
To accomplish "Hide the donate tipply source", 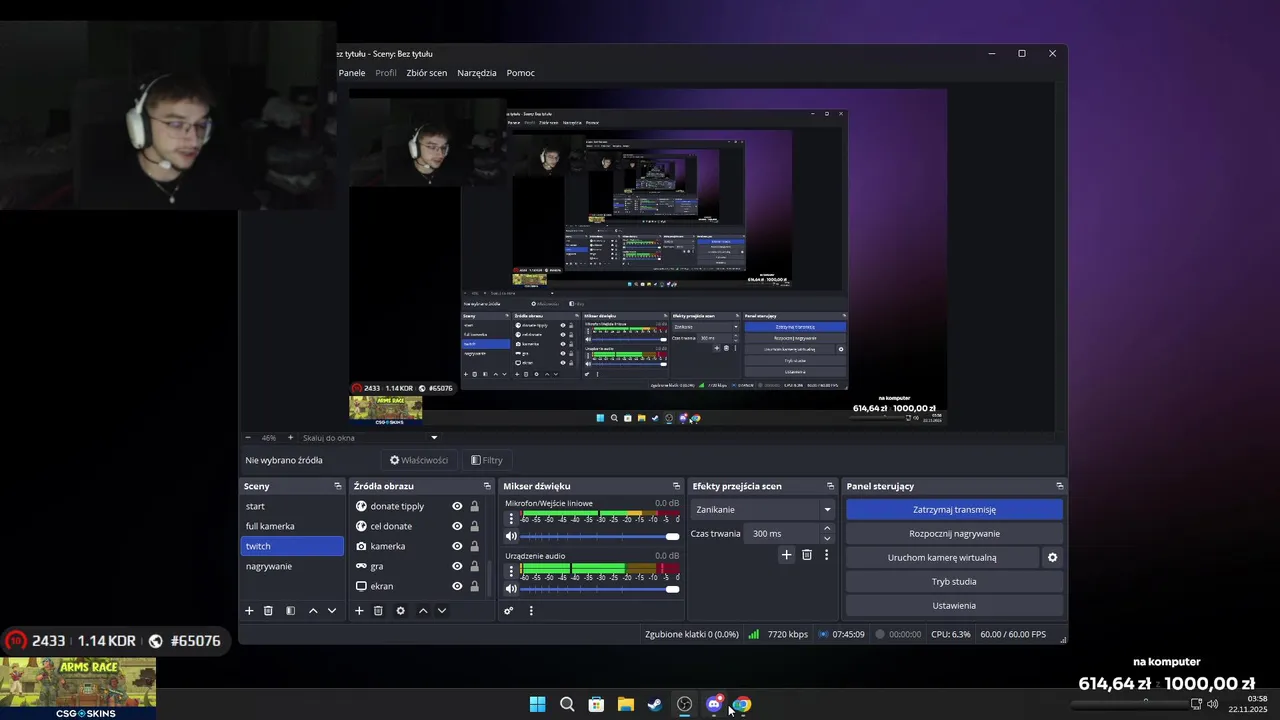I will point(457,506).
